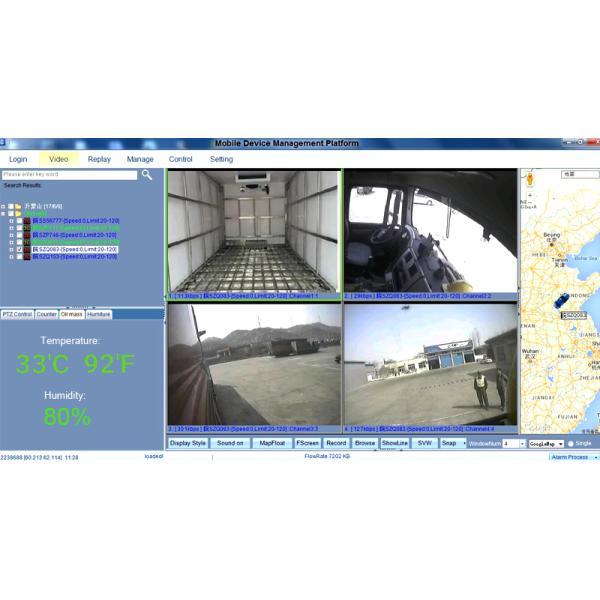Select the Single radio option
This screenshot has width=600, height=600.
tap(571, 443)
